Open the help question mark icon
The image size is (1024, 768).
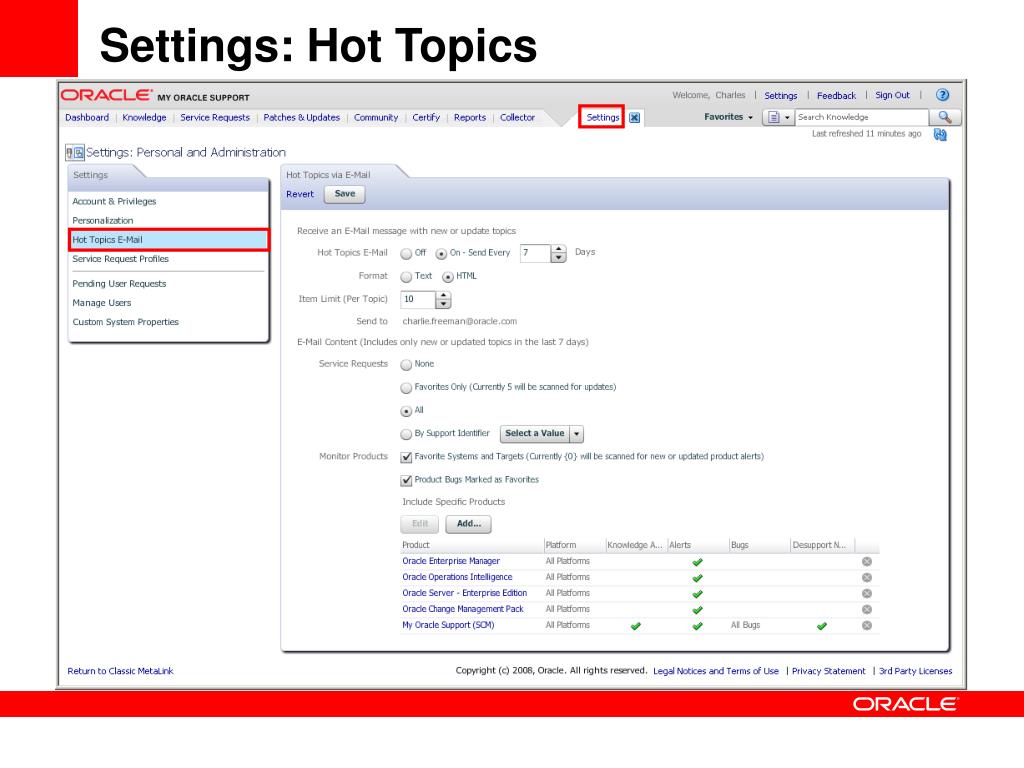point(942,95)
